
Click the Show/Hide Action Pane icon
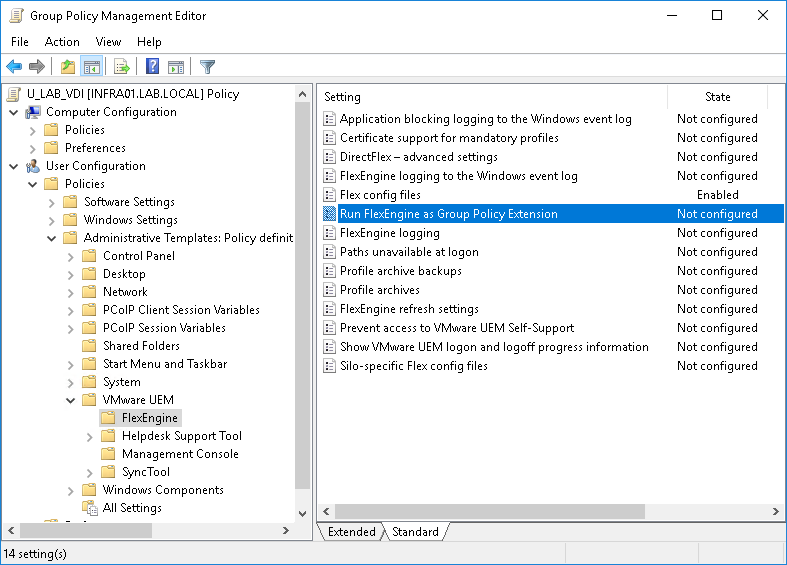tap(176, 67)
